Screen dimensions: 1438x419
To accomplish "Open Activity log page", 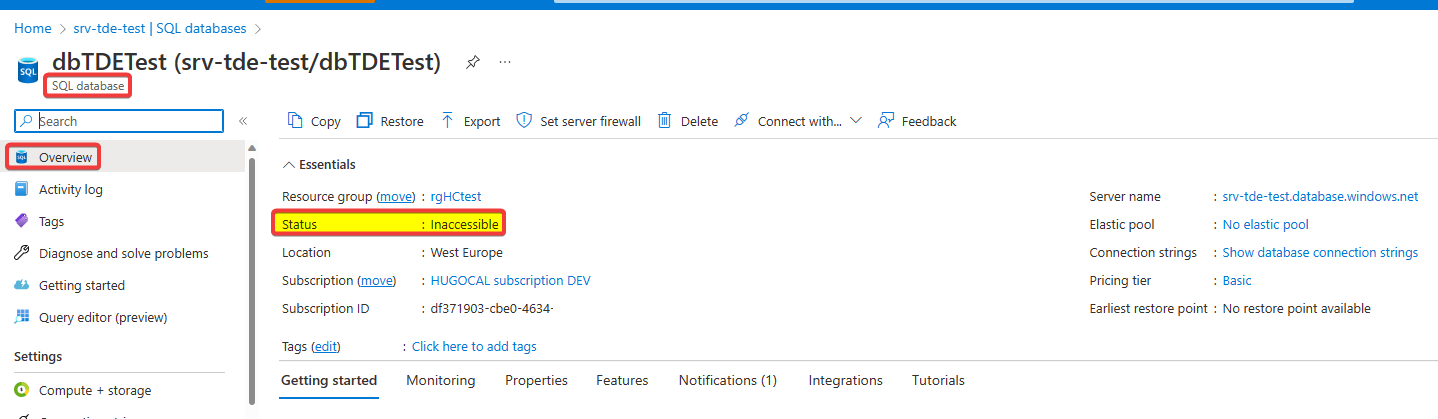I will coord(71,189).
